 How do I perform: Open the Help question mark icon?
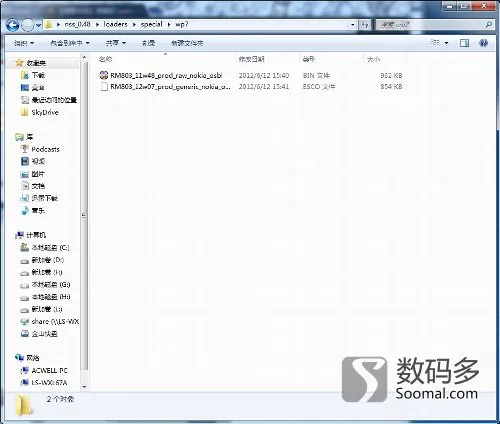483,43
